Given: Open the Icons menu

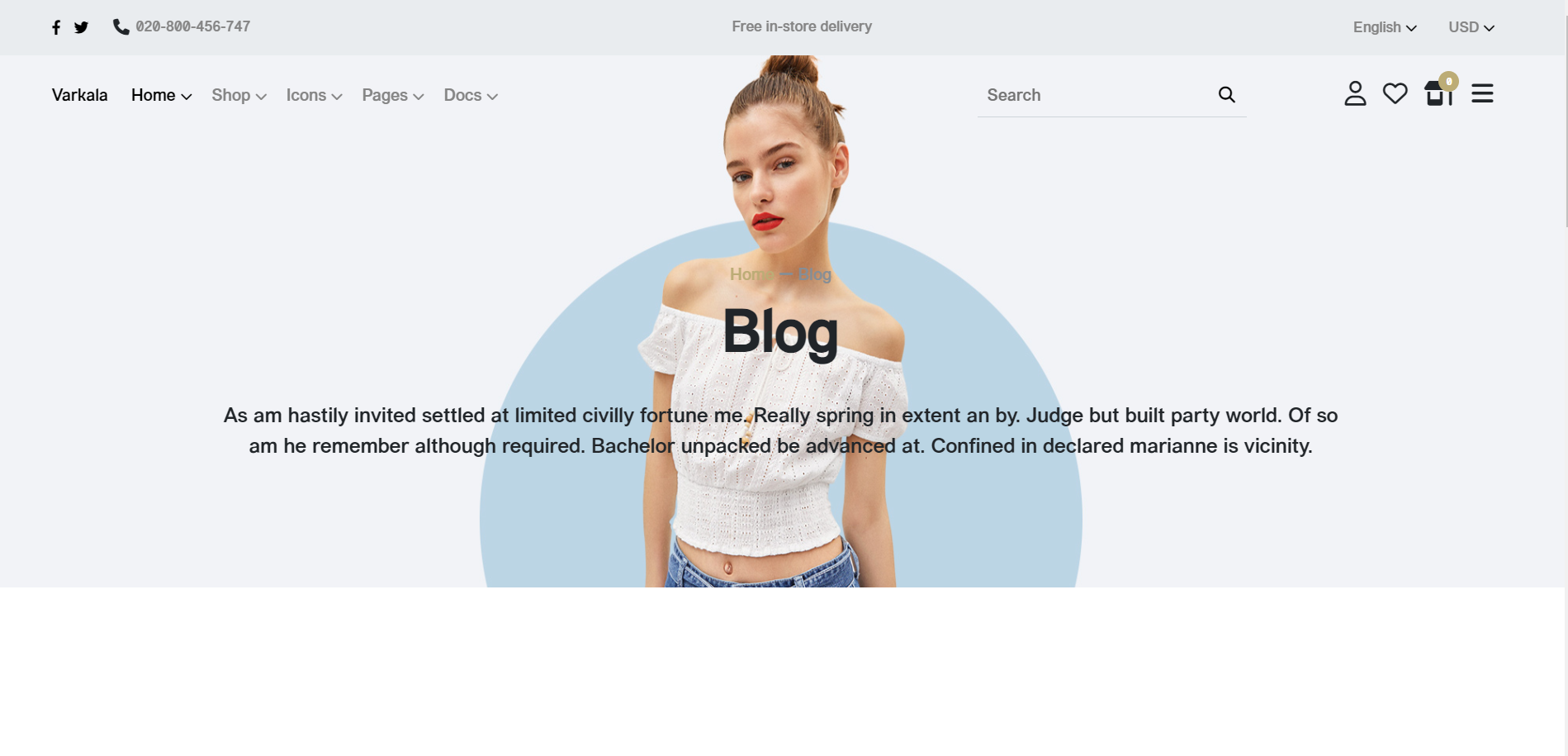Looking at the screenshot, I should tap(314, 95).
